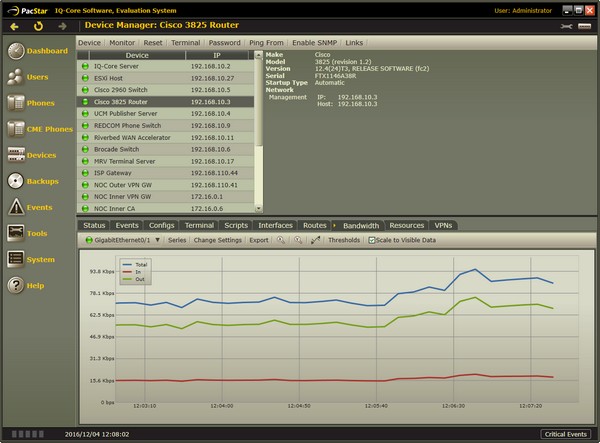
Task: Open the Events warning icon
Action: coord(17,207)
